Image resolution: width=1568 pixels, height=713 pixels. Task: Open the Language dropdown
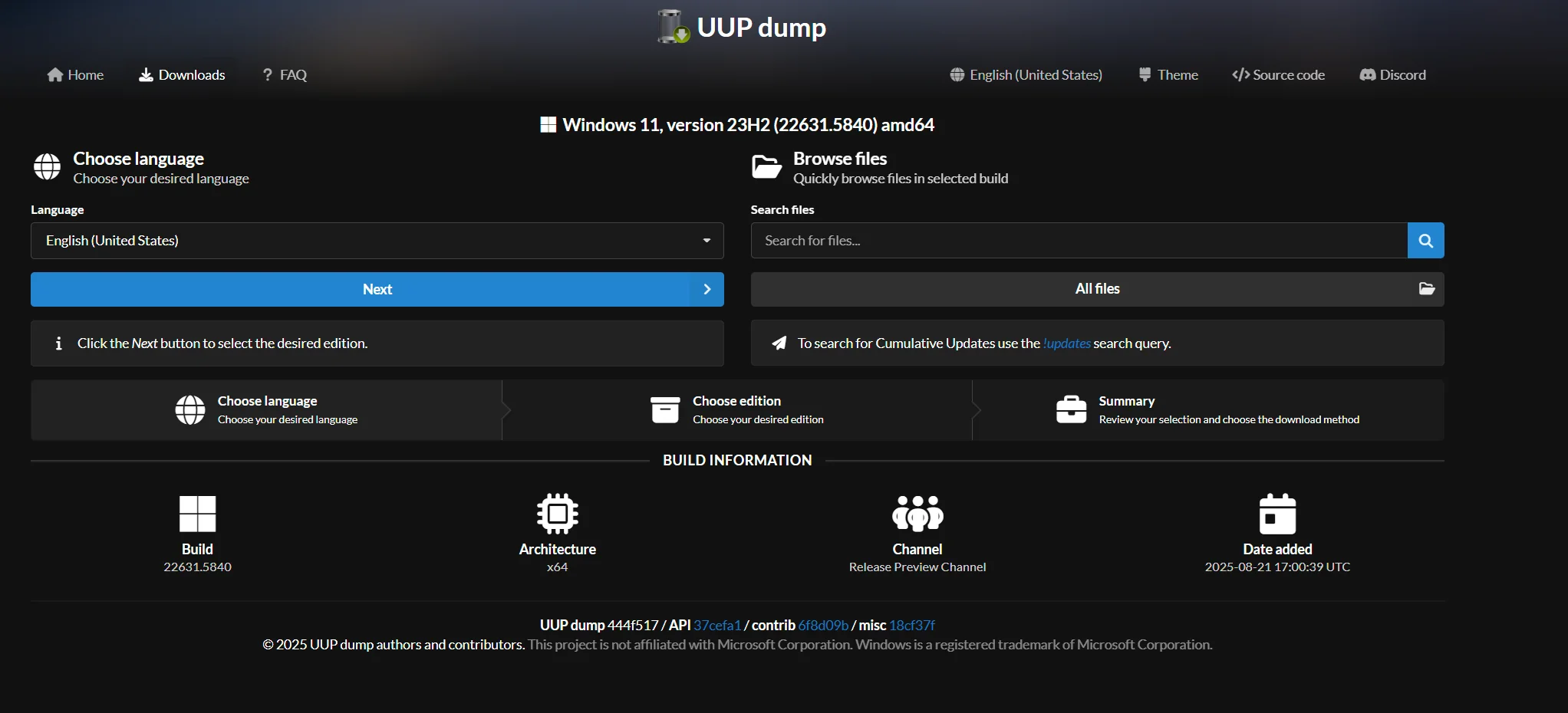point(377,241)
